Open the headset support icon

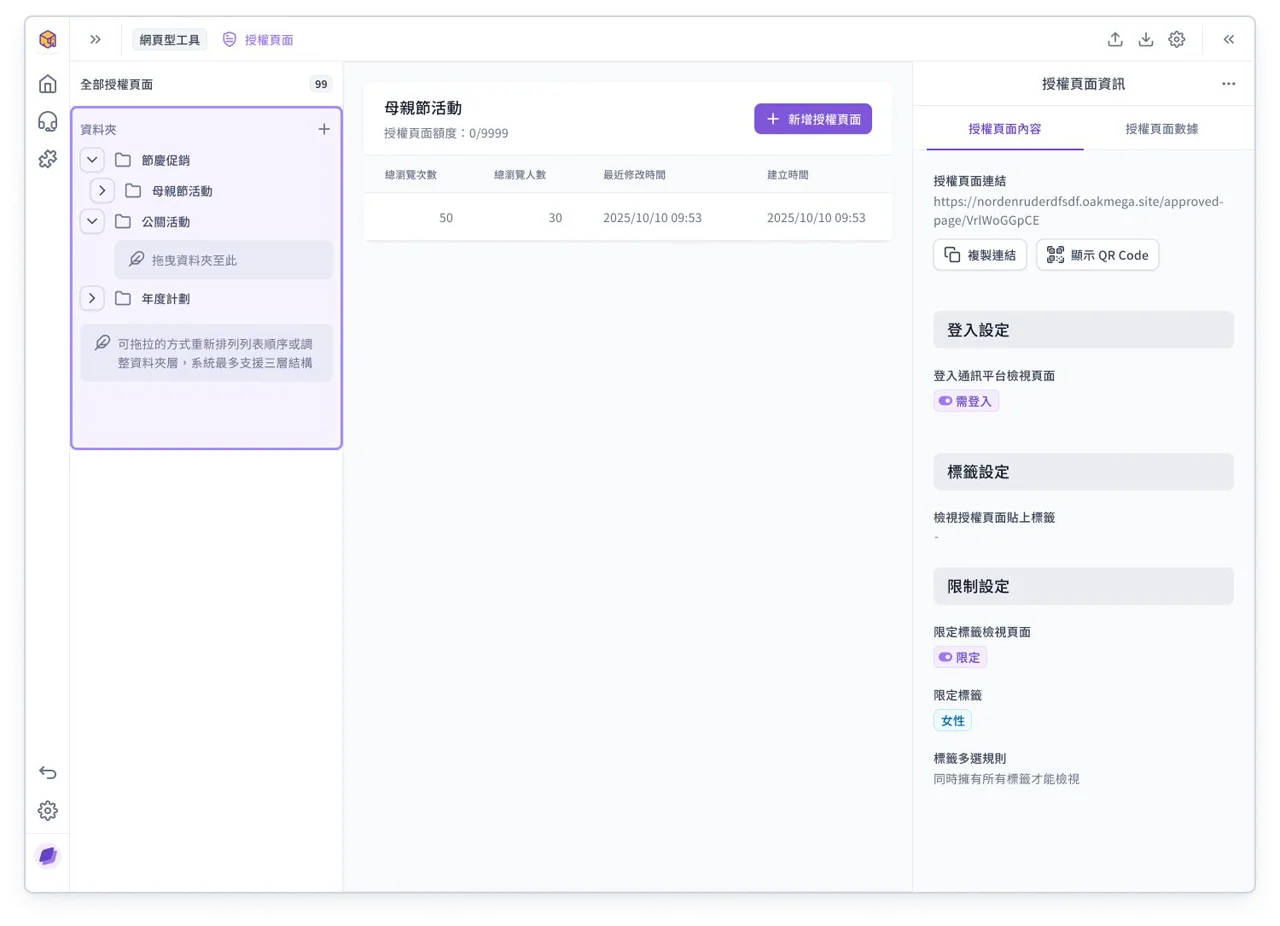(47, 121)
